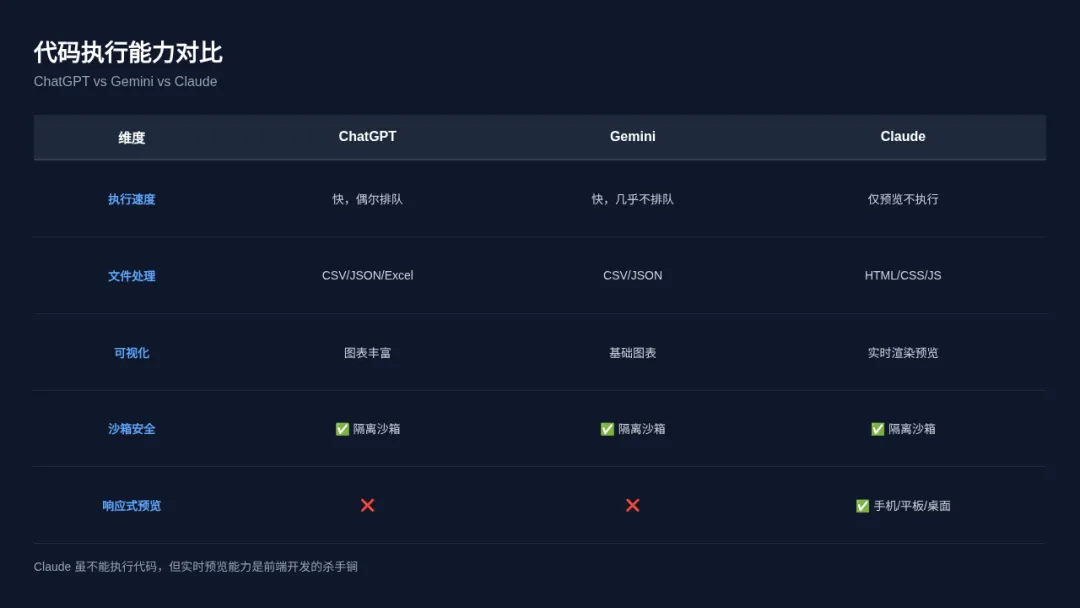Click the cell HTML/CSS/JS
Screen dimensions: 1080x608
point(903,275)
